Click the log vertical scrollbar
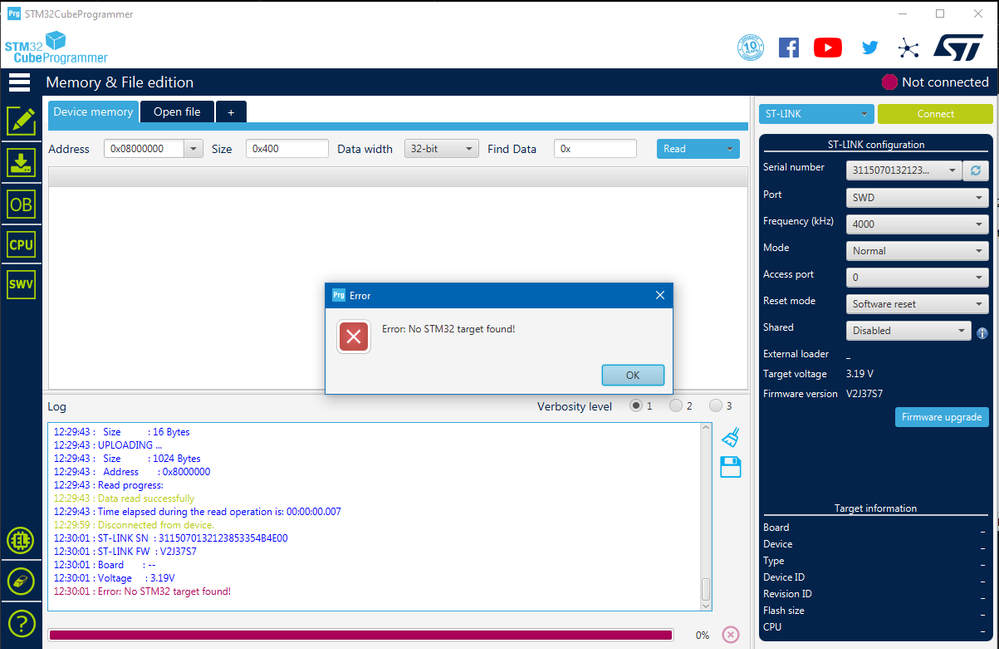The height and width of the screenshot is (649, 999). coord(705,517)
